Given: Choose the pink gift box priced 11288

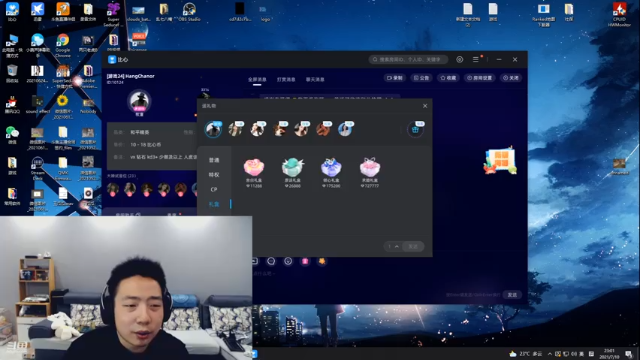Looking at the screenshot, I should [x=254, y=173].
